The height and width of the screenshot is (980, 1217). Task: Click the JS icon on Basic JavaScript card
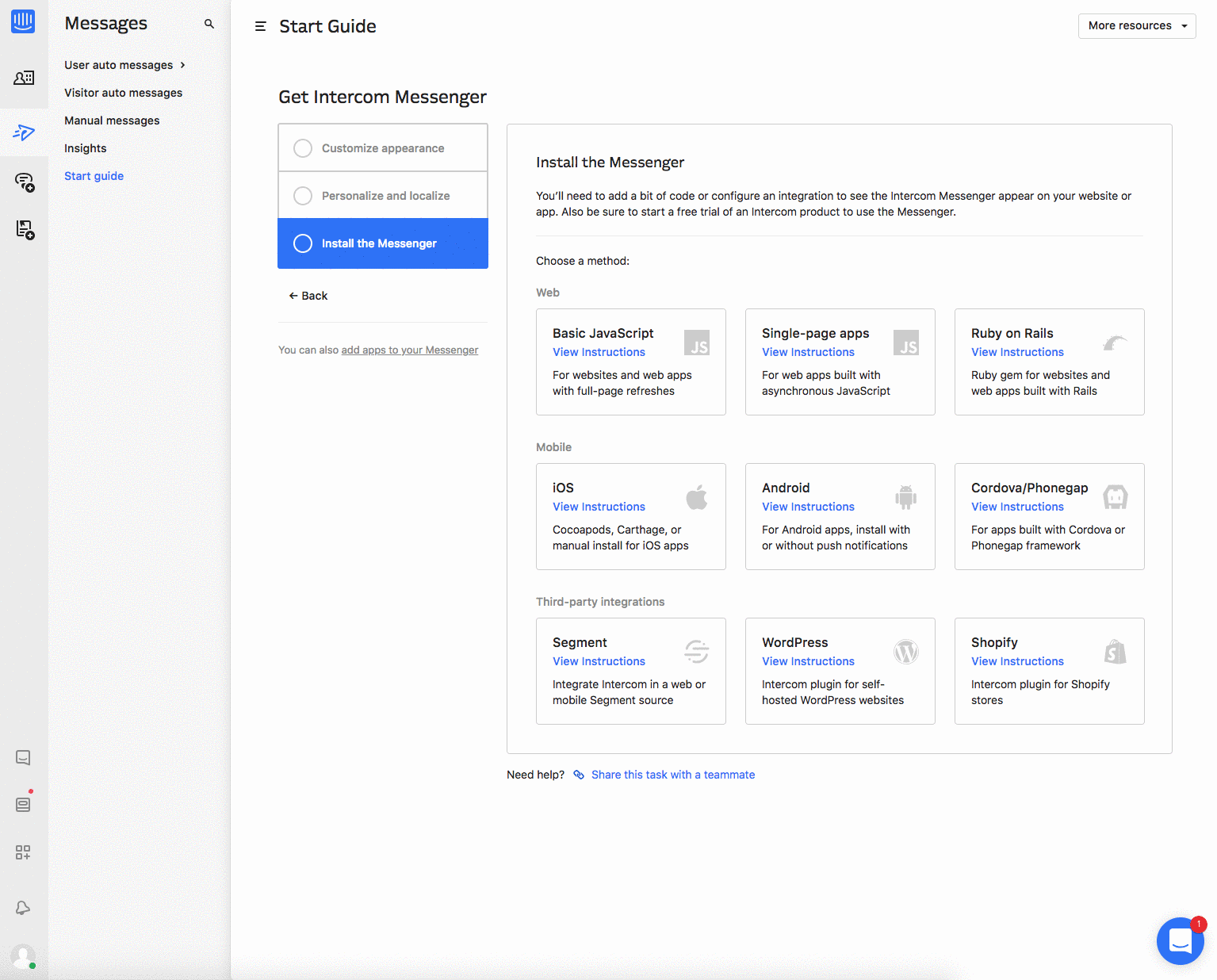[x=697, y=343]
